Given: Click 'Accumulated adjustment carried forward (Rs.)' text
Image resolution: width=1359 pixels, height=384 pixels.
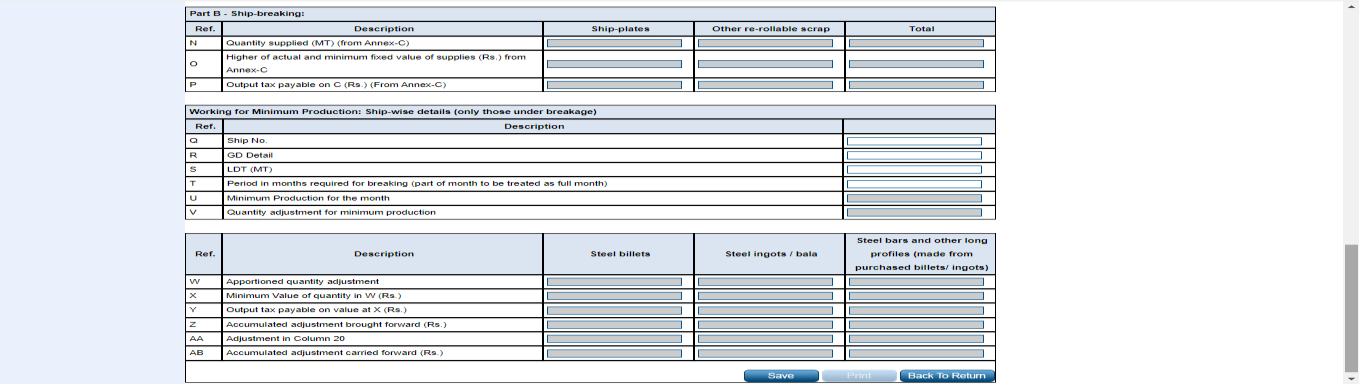Looking at the screenshot, I should 334,353.
